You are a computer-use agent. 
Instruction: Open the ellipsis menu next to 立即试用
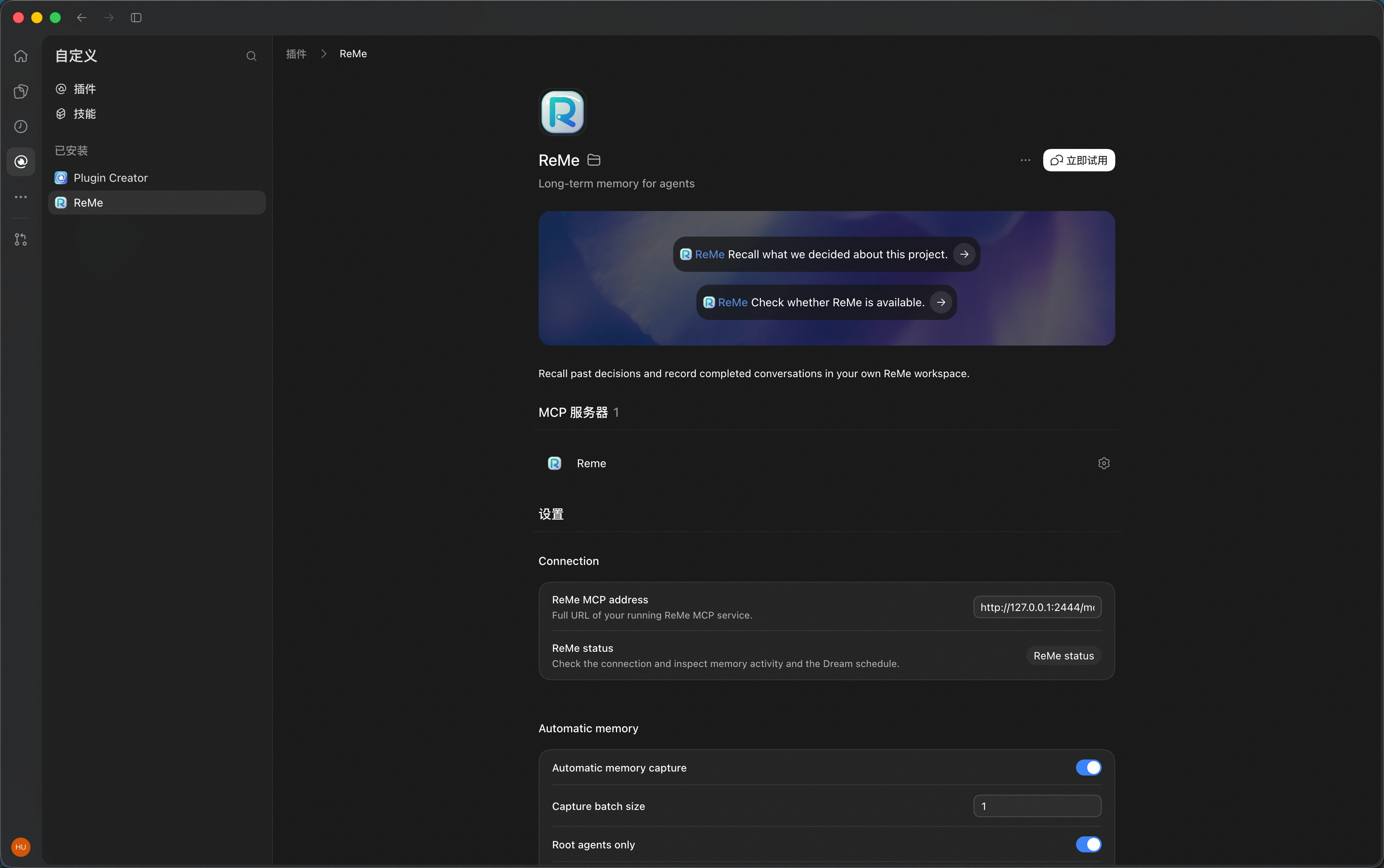coord(1025,160)
